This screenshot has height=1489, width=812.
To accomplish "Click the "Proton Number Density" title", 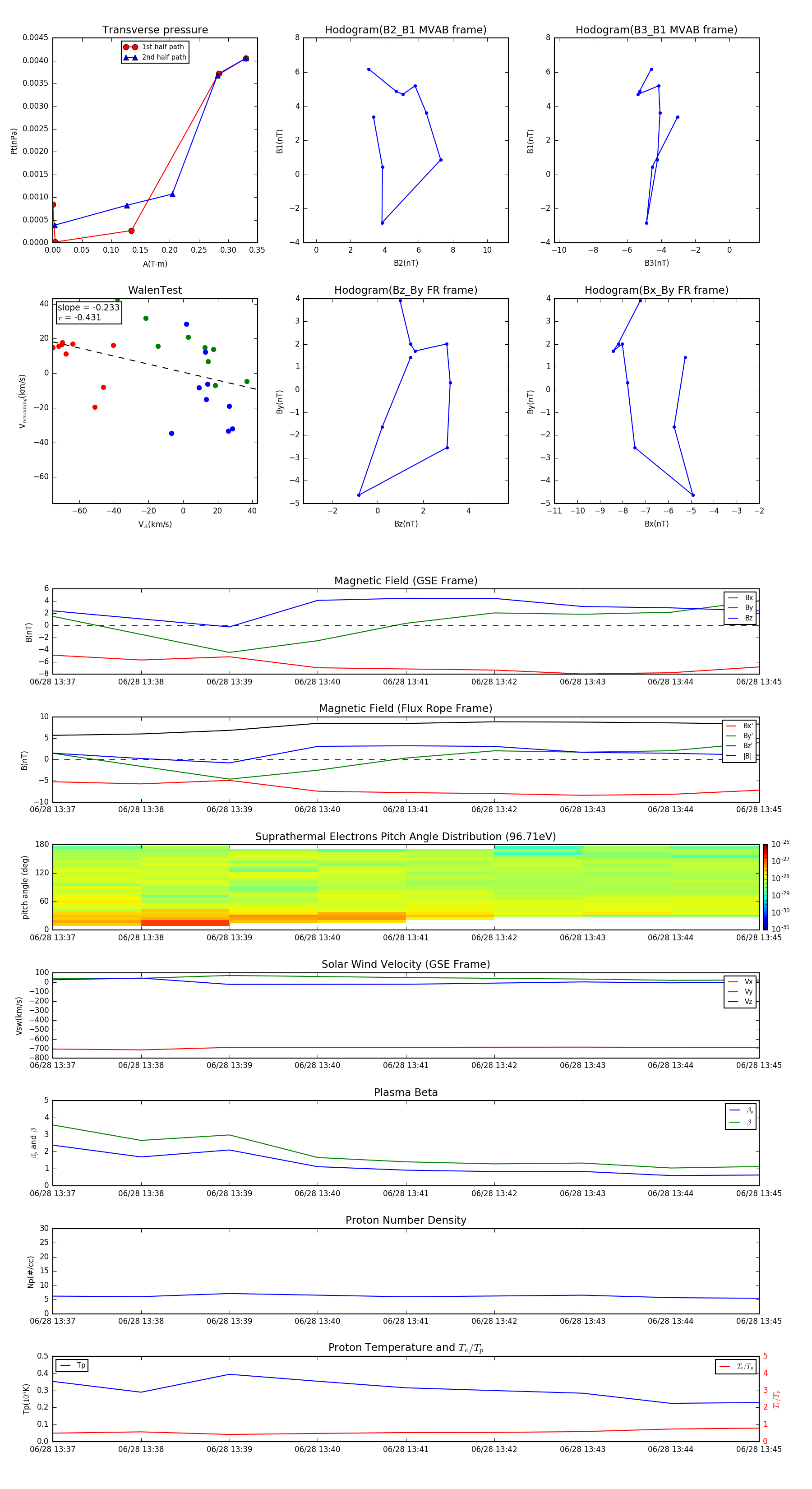I will point(406,1220).
